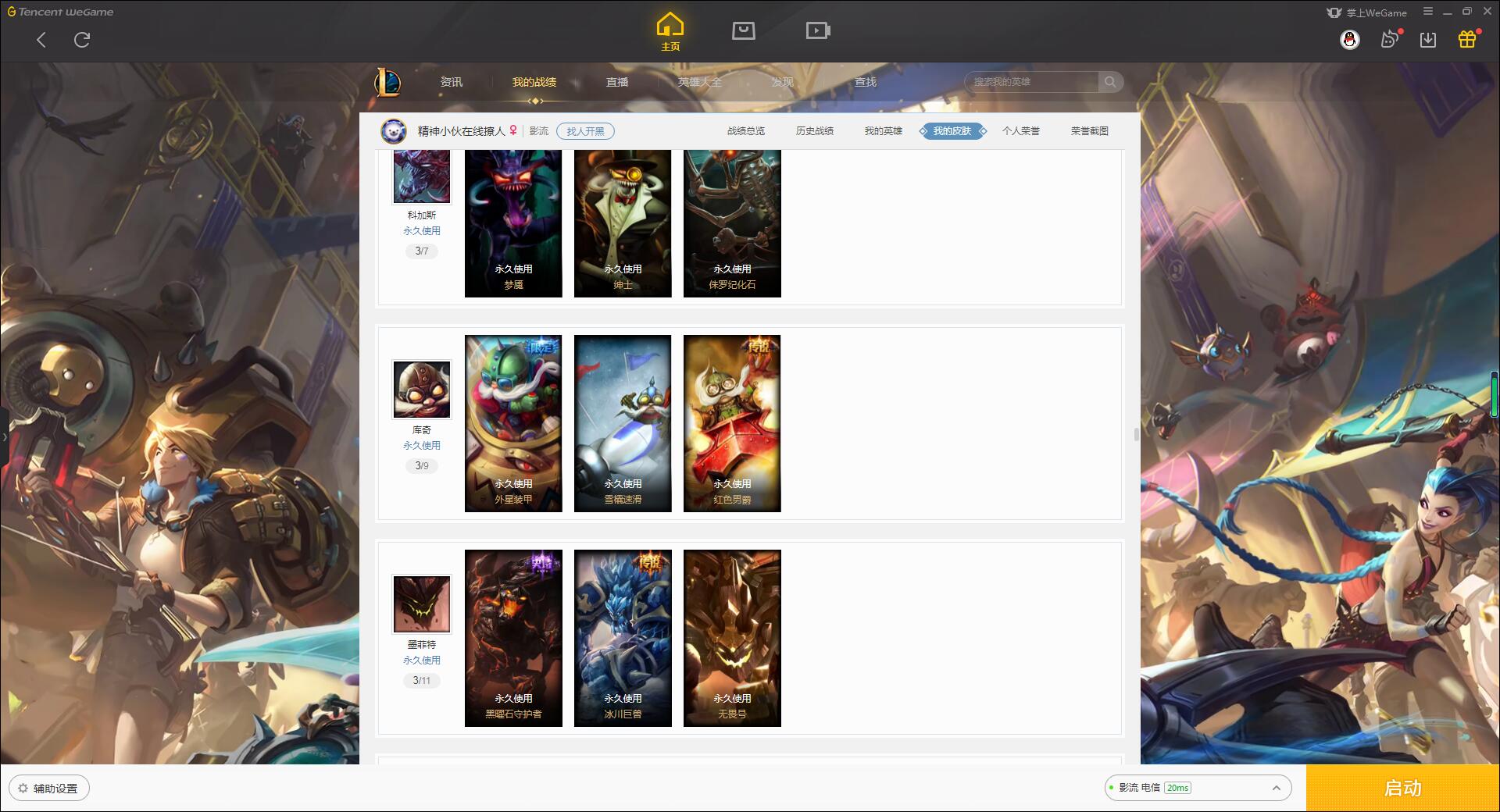Click the 搜索我的英雄 search field
Viewport: 1500px width, 812px height.
(x=1032, y=82)
